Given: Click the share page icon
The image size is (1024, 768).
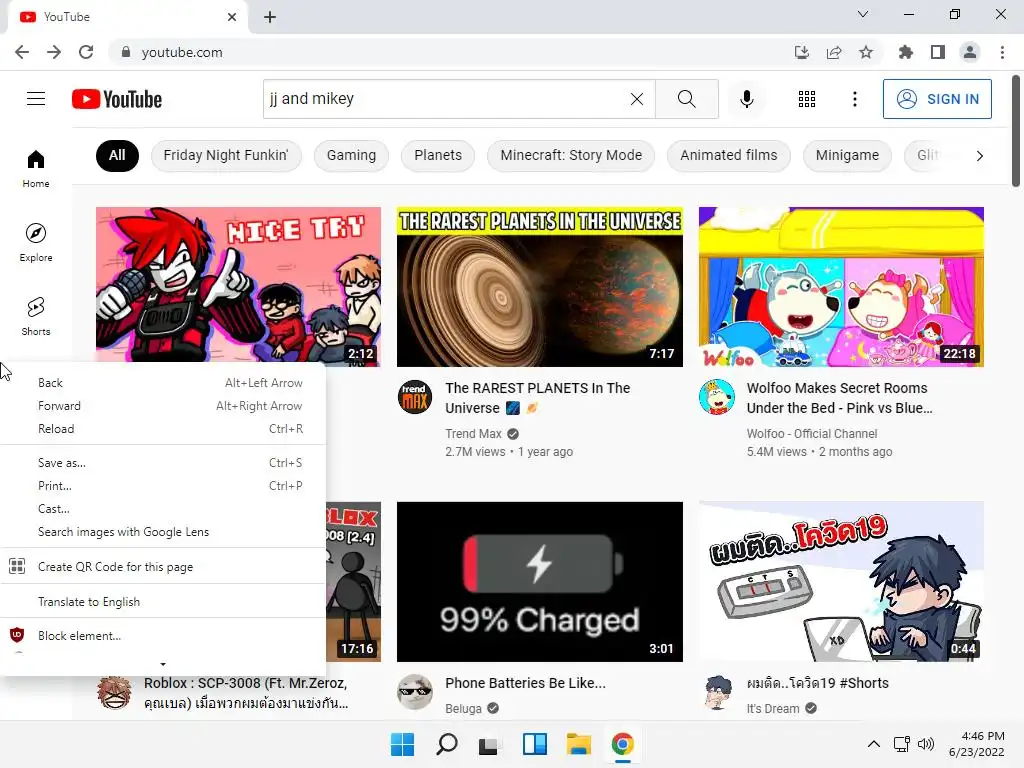Looking at the screenshot, I should (833, 52).
